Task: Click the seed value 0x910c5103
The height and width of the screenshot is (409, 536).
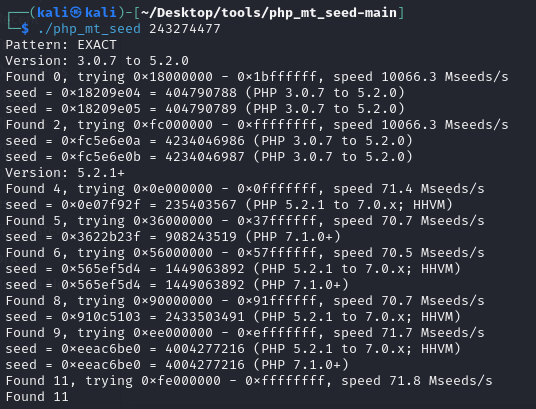Action: coord(101,317)
